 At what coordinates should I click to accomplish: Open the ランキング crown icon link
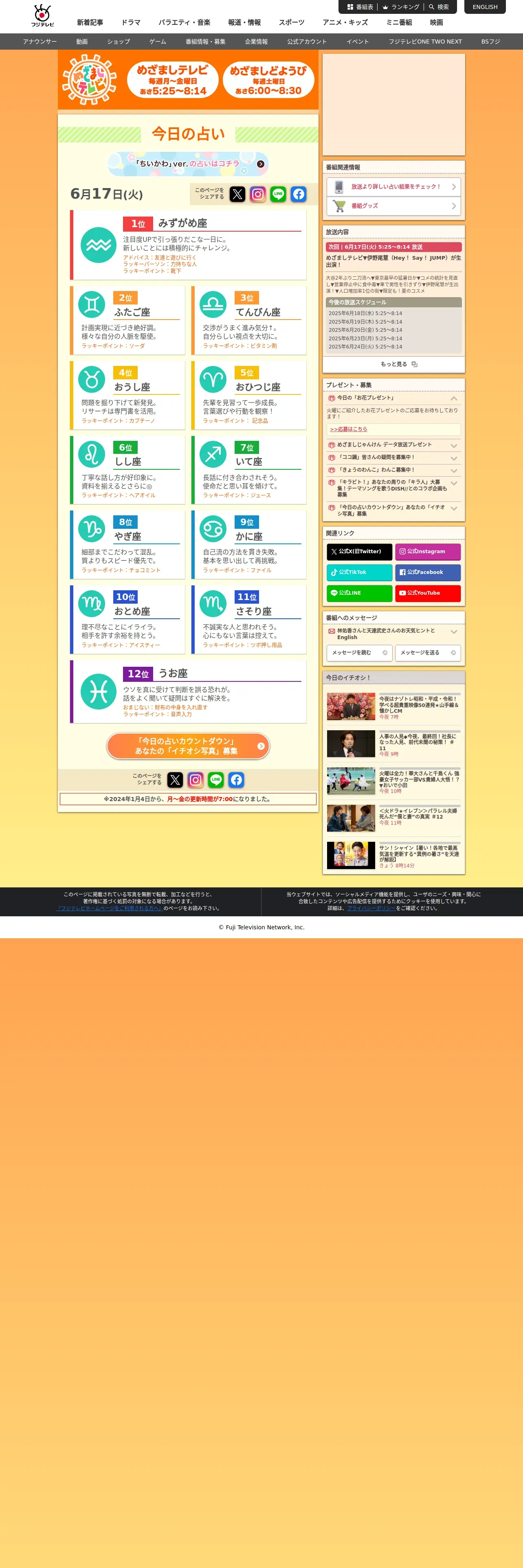click(401, 7)
